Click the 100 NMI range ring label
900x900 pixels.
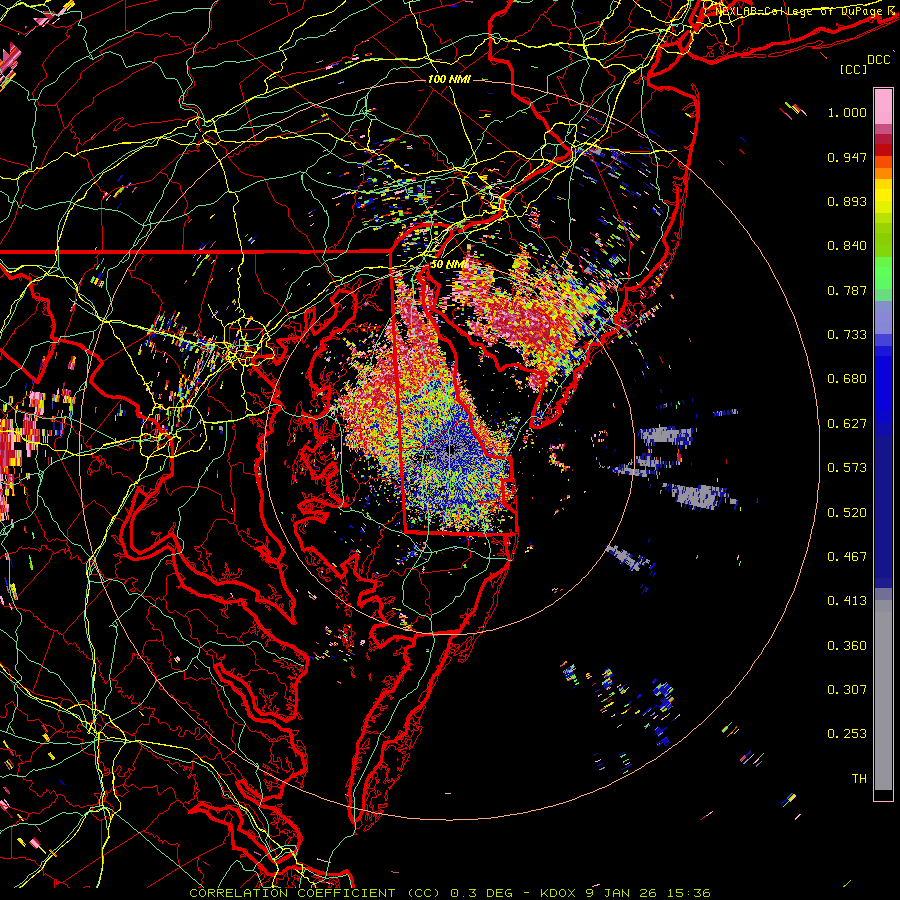coord(449,79)
